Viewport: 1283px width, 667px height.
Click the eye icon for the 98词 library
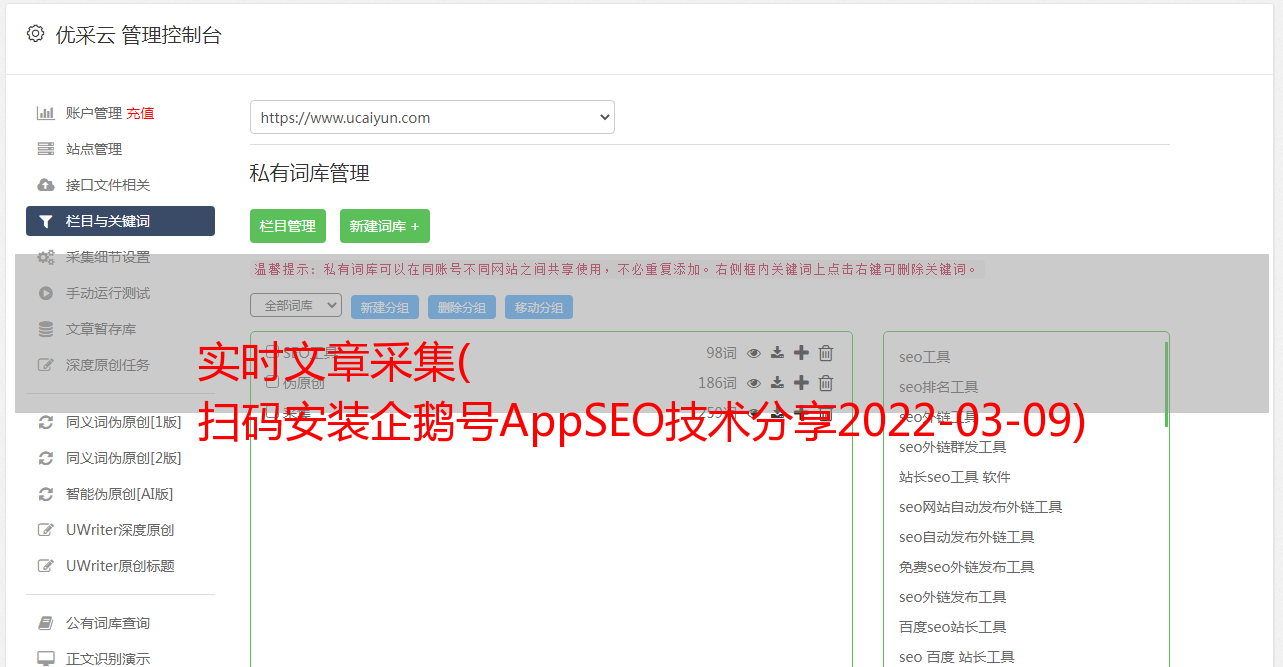pos(755,353)
